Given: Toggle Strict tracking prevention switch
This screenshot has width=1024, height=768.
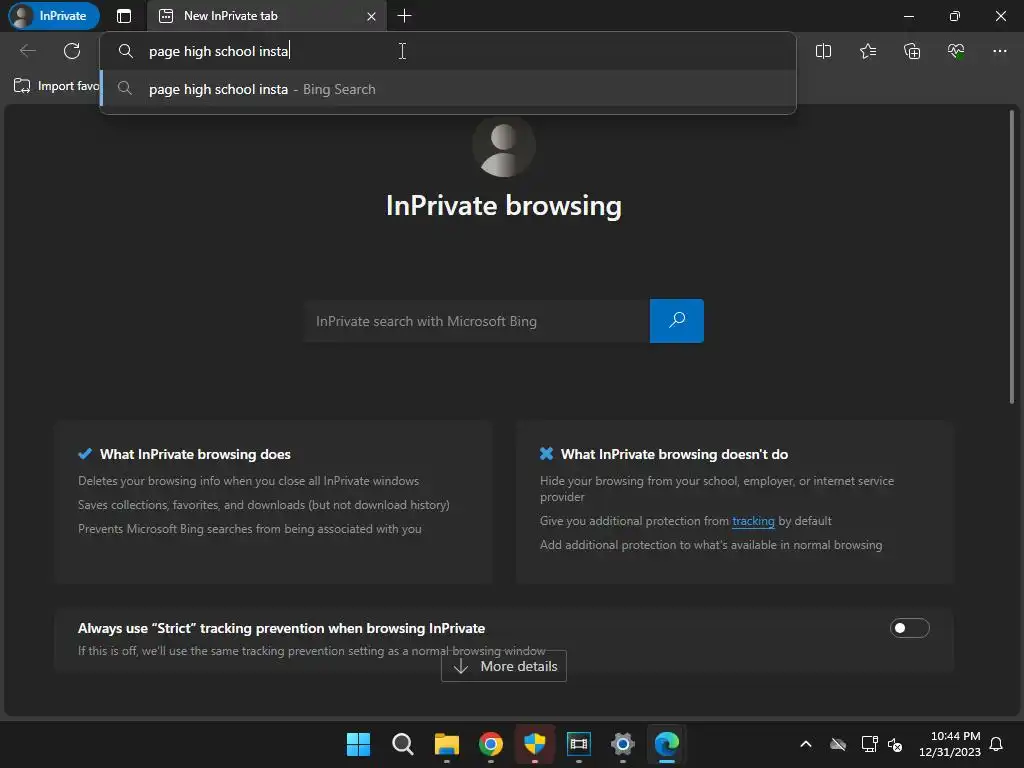Looking at the screenshot, I should 909,628.
